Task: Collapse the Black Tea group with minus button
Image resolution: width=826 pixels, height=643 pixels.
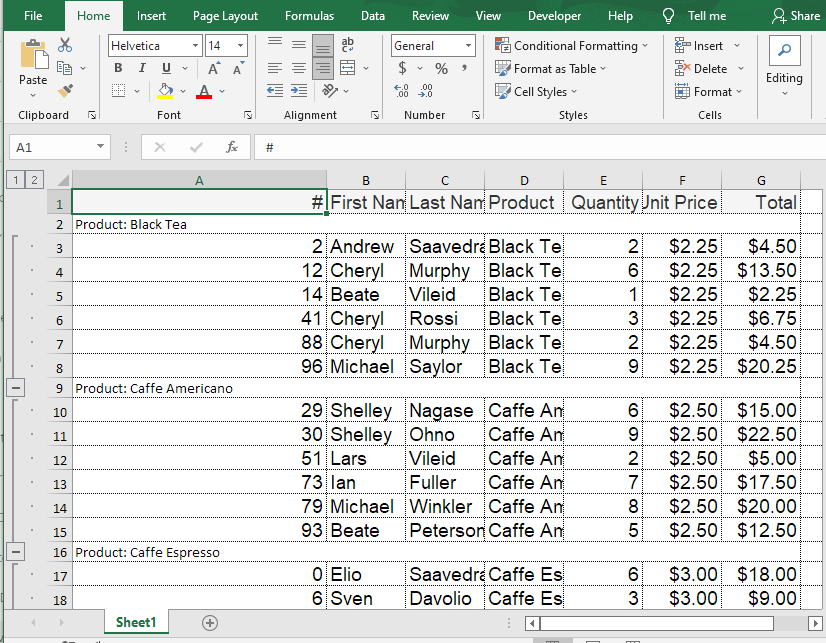Action: (16, 387)
